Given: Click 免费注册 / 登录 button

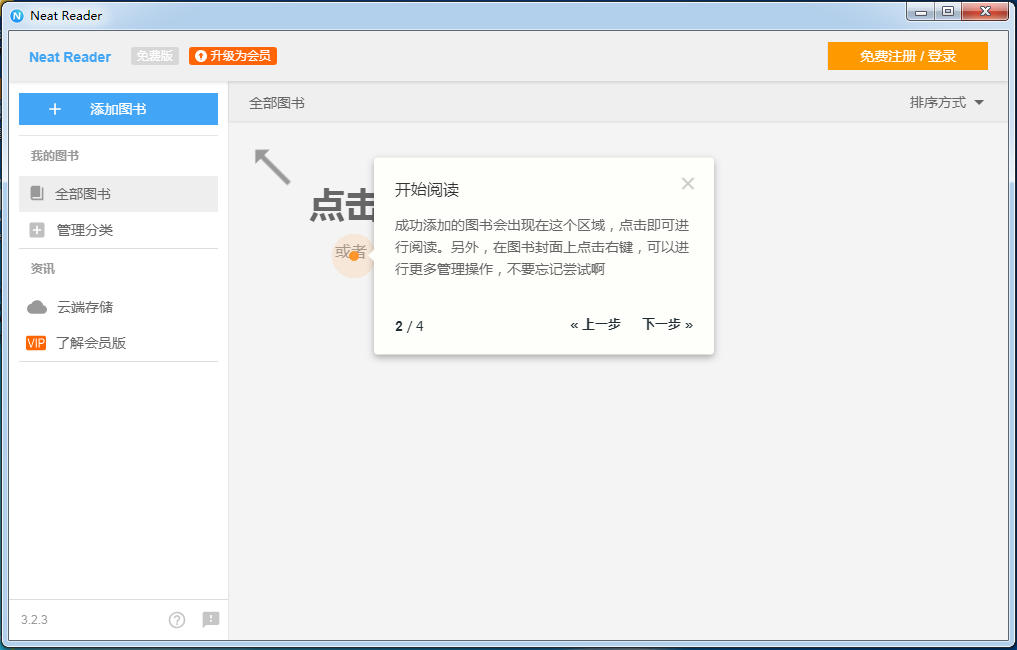Looking at the screenshot, I should pos(907,56).
